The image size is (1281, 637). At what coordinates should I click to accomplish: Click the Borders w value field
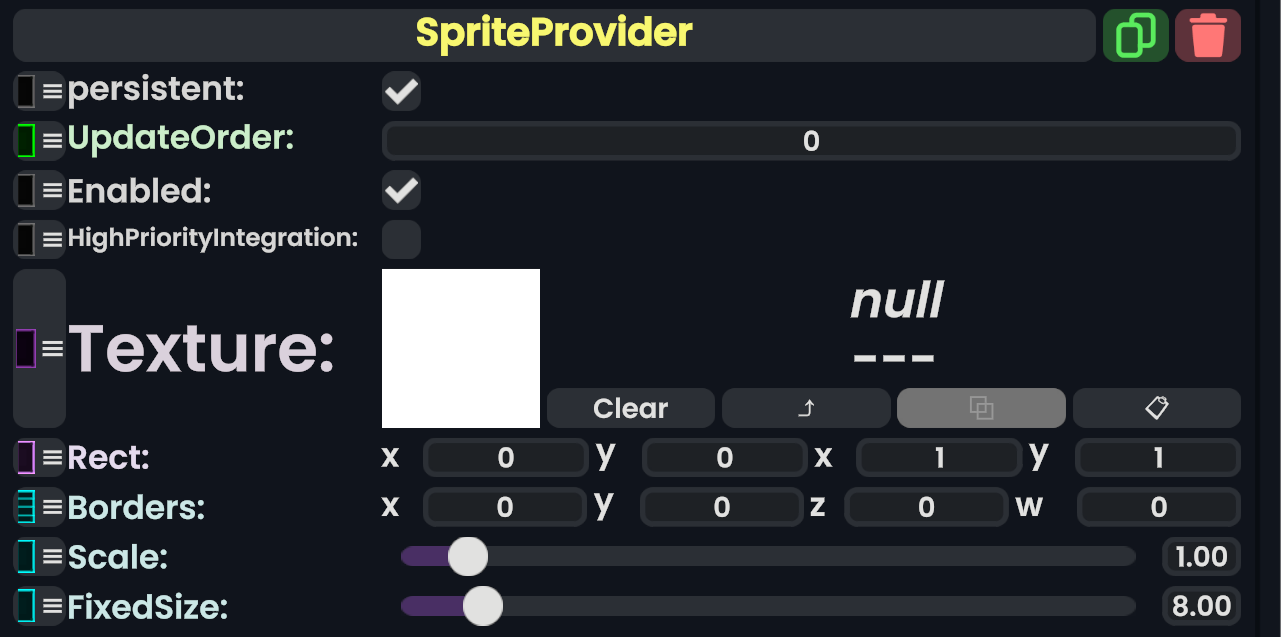click(x=1158, y=507)
